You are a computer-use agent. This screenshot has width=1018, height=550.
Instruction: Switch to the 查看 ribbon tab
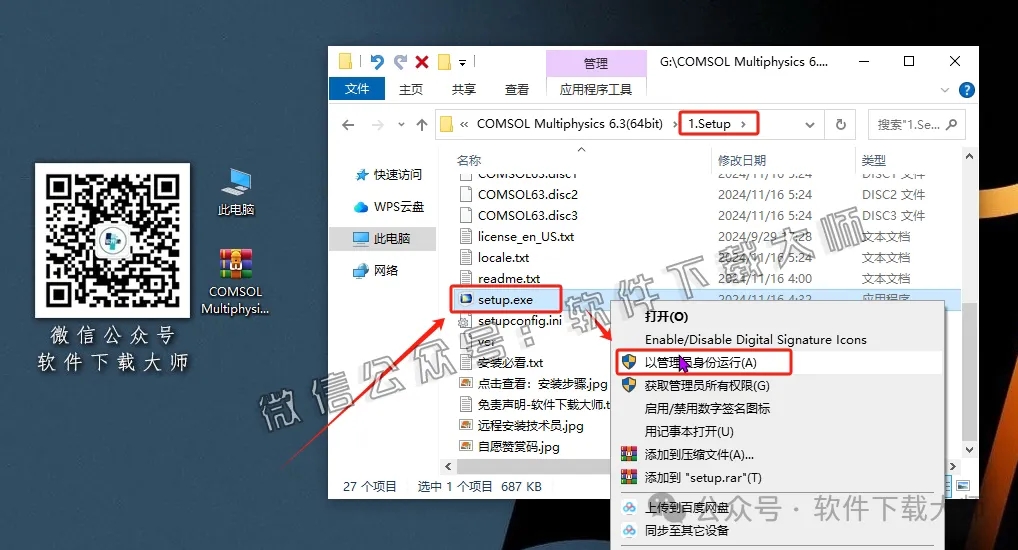(517, 89)
